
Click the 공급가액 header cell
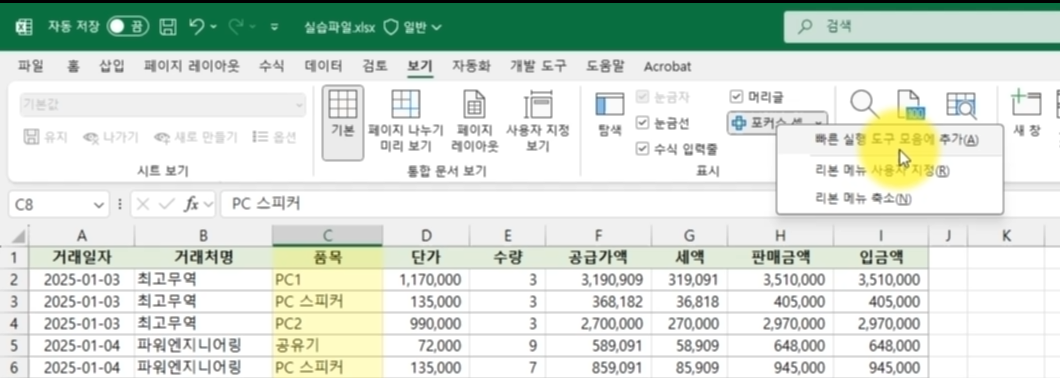pos(597,257)
